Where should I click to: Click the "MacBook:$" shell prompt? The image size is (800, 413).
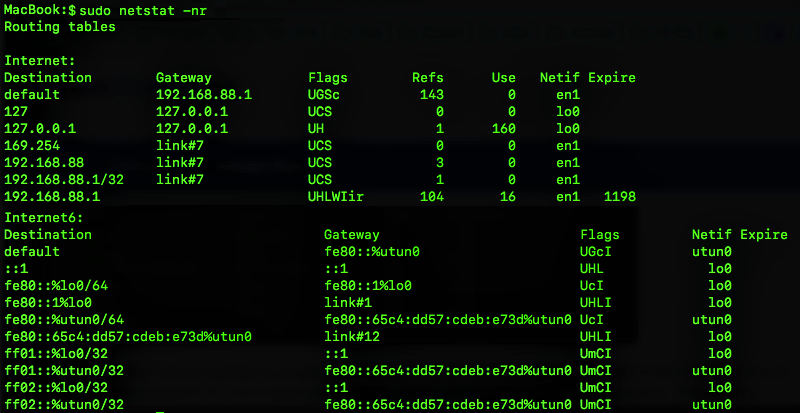click(38, 10)
